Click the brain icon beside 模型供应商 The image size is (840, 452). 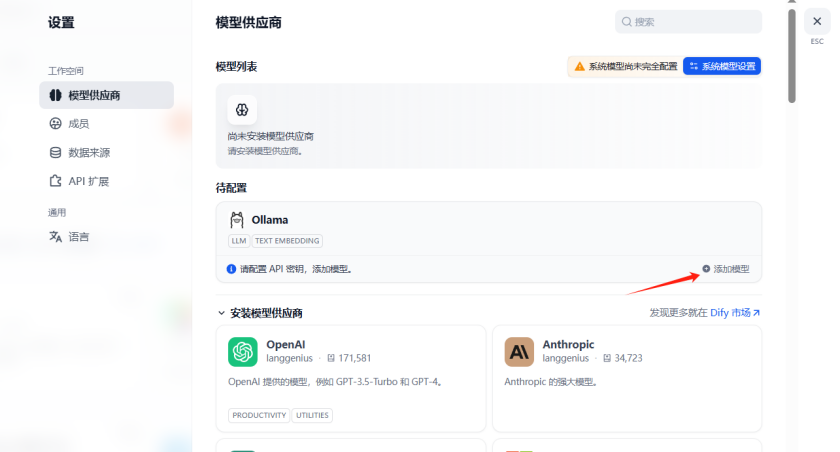[x=55, y=95]
